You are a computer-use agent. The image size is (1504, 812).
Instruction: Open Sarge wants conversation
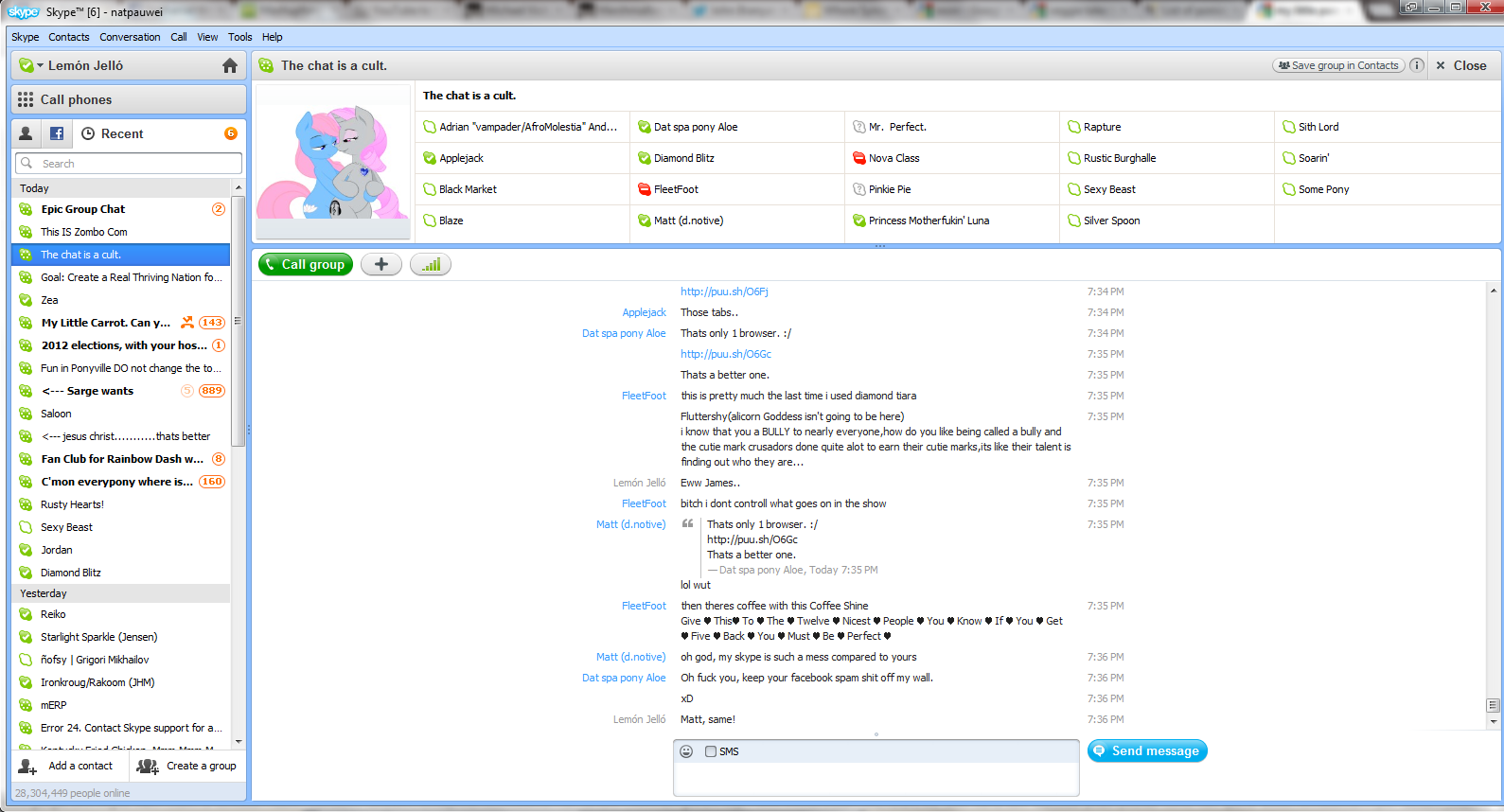coord(121,391)
